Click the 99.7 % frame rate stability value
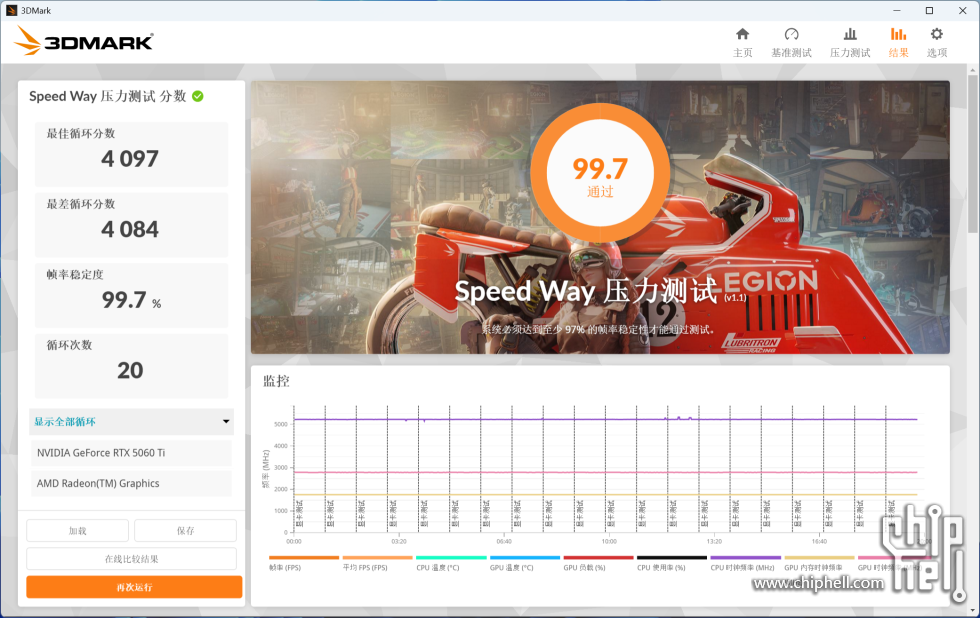980x618 pixels. [131, 300]
